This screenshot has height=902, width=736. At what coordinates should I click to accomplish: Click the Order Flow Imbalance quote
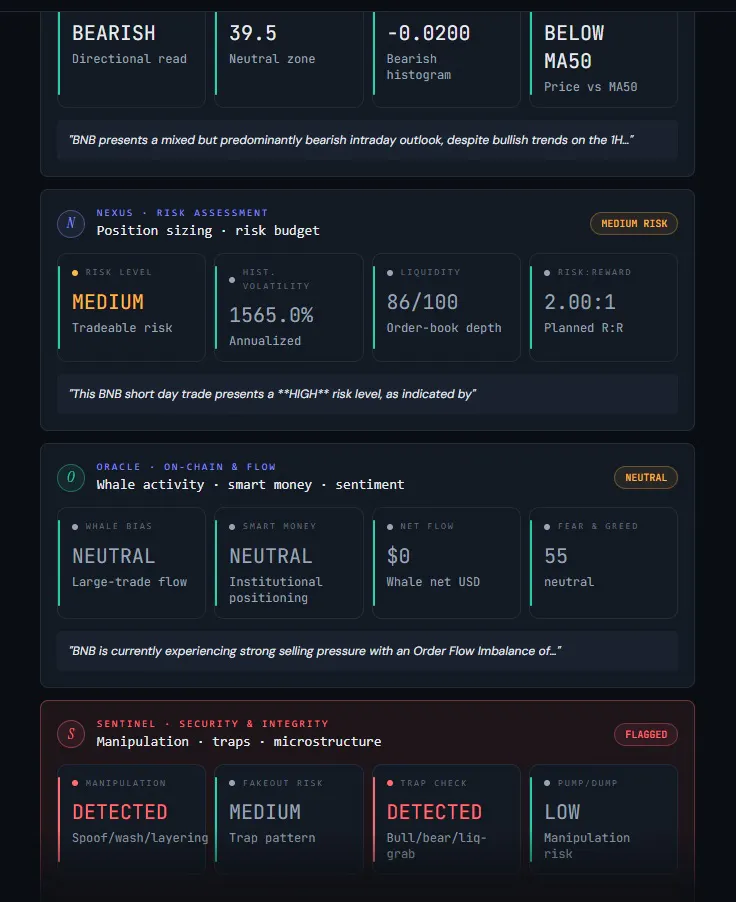pyautogui.click(x=367, y=651)
